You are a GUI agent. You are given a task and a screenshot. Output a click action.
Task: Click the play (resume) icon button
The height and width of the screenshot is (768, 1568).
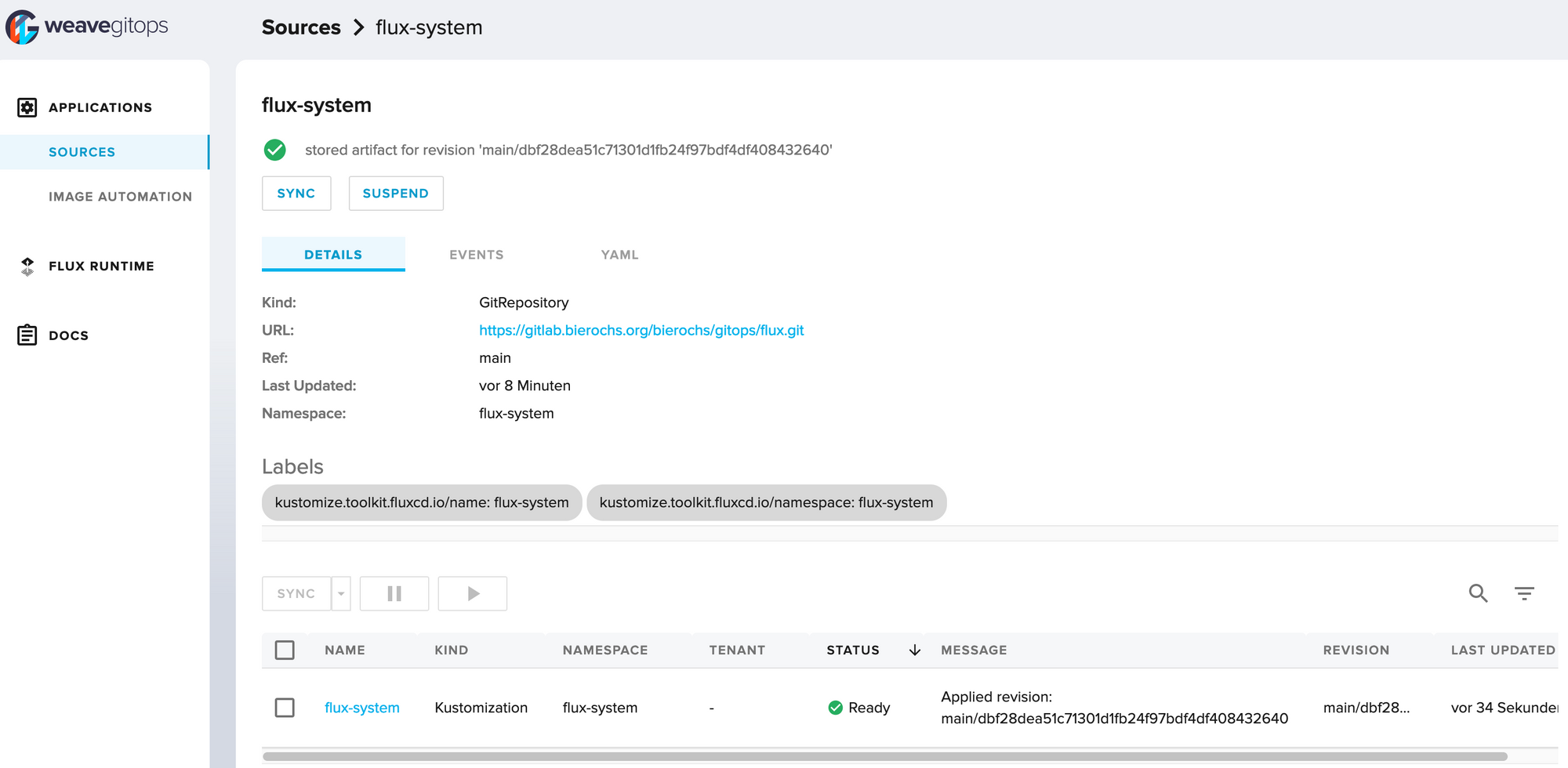click(473, 593)
